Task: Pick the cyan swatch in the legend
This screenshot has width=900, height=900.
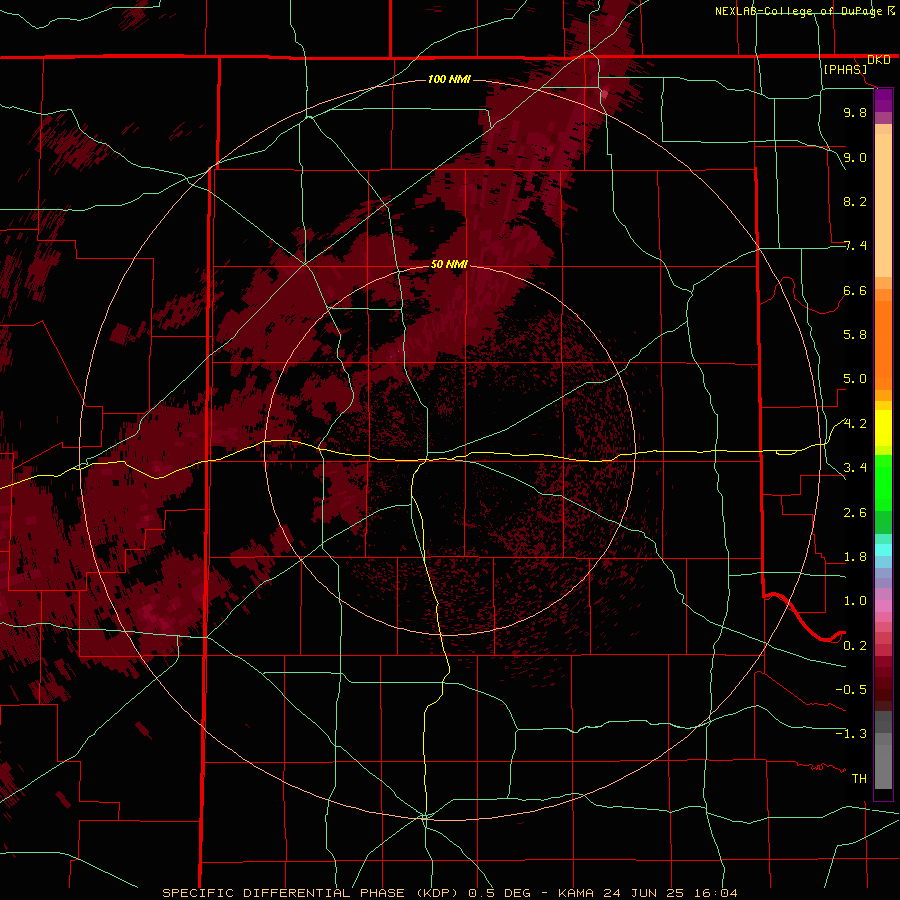Action: coord(883,550)
